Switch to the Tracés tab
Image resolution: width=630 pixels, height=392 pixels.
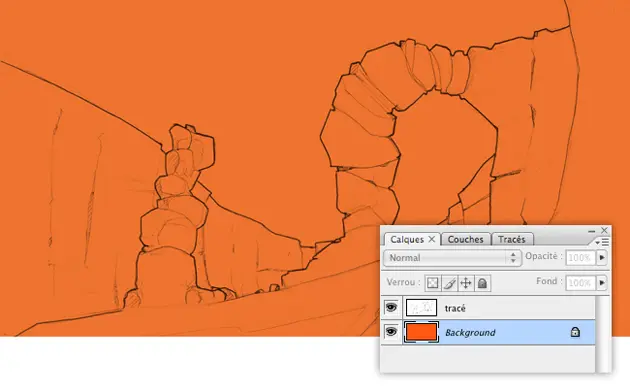[x=512, y=239]
